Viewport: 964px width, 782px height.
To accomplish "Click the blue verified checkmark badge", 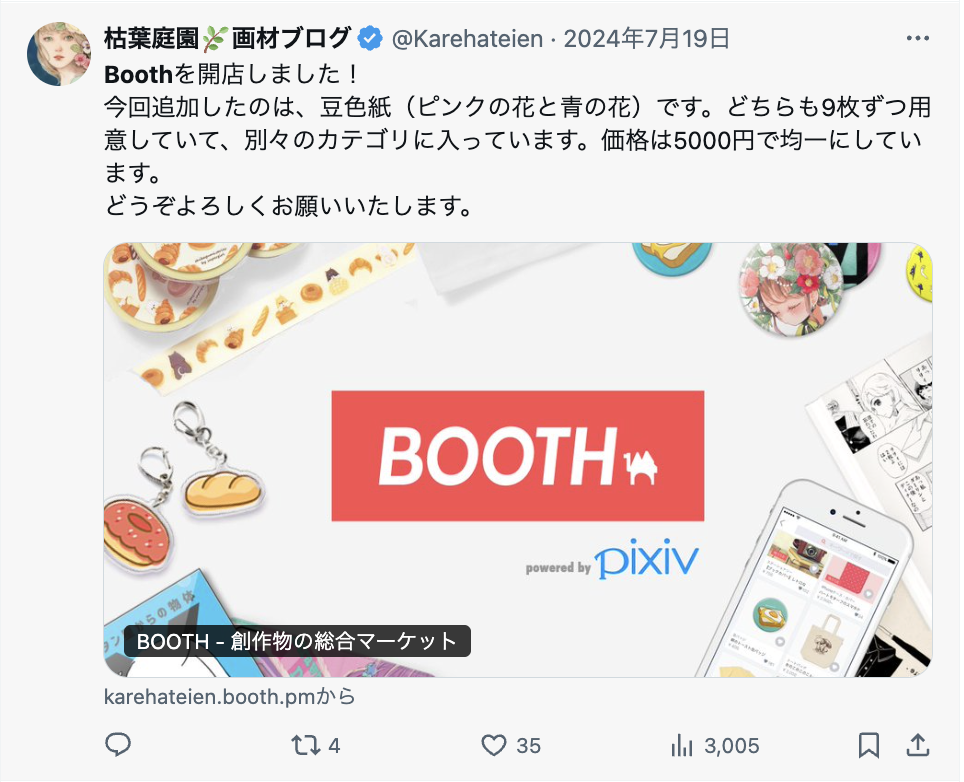I will coord(370,38).
